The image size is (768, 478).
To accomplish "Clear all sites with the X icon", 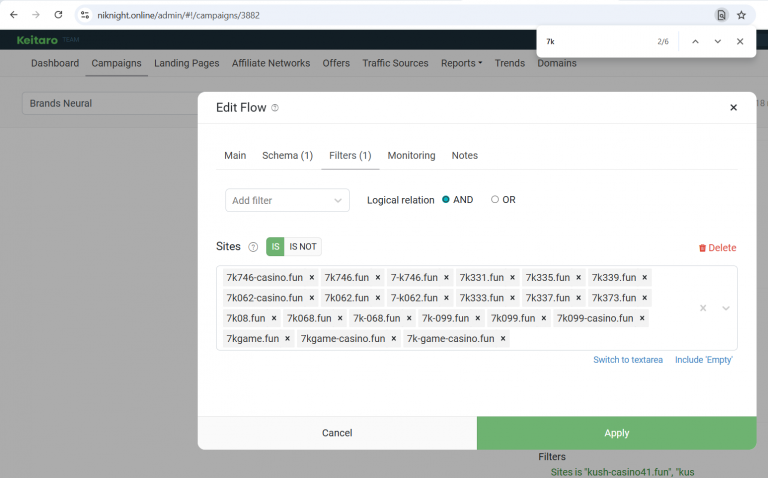I will (703, 308).
